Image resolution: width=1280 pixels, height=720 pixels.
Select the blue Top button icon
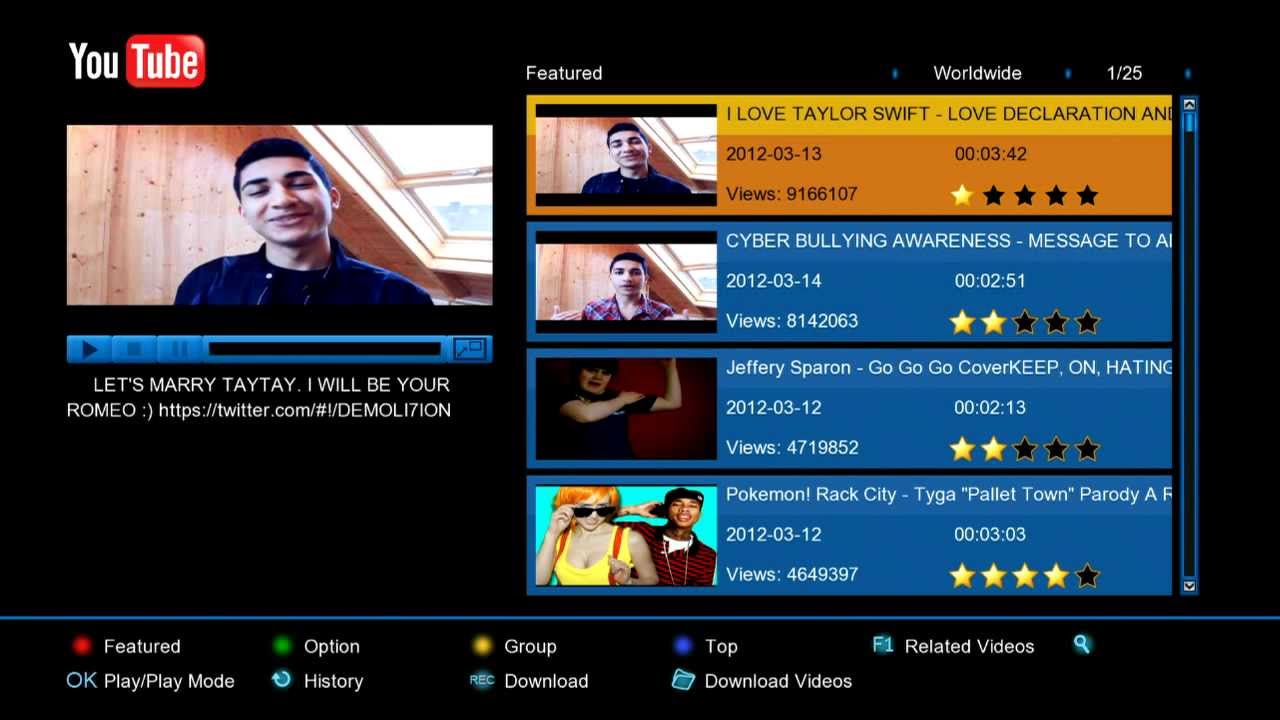[683, 646]
